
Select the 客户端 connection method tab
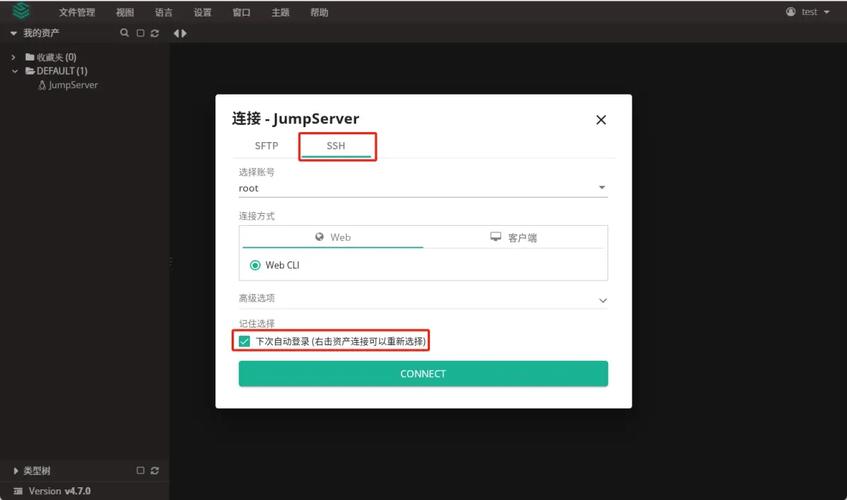[x=513, y=237]
